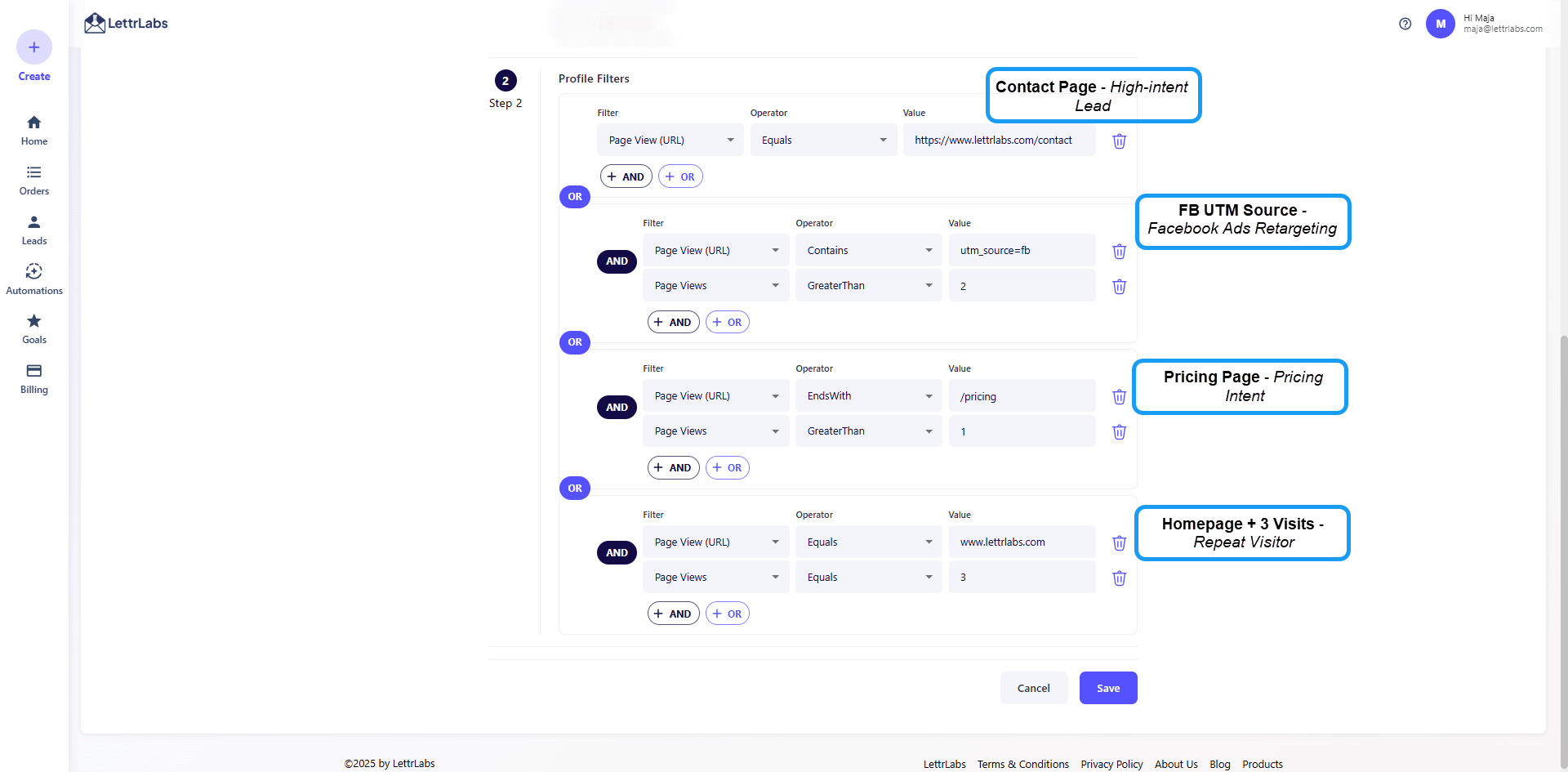Viewport: 1568px width, 772px height.
Task: Add OR condition under homepage group
Action: pos(728,614)
